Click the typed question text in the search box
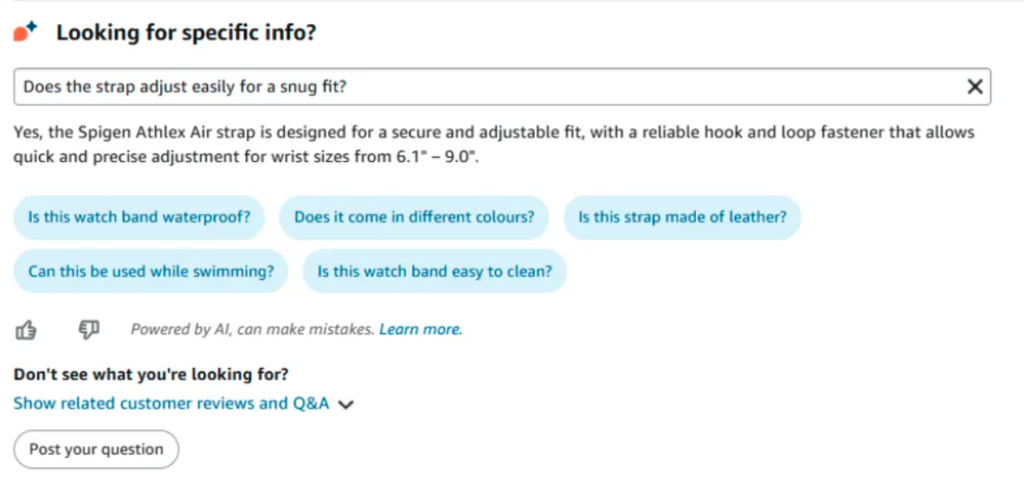The image size is (1024, 478). [185, 87]
